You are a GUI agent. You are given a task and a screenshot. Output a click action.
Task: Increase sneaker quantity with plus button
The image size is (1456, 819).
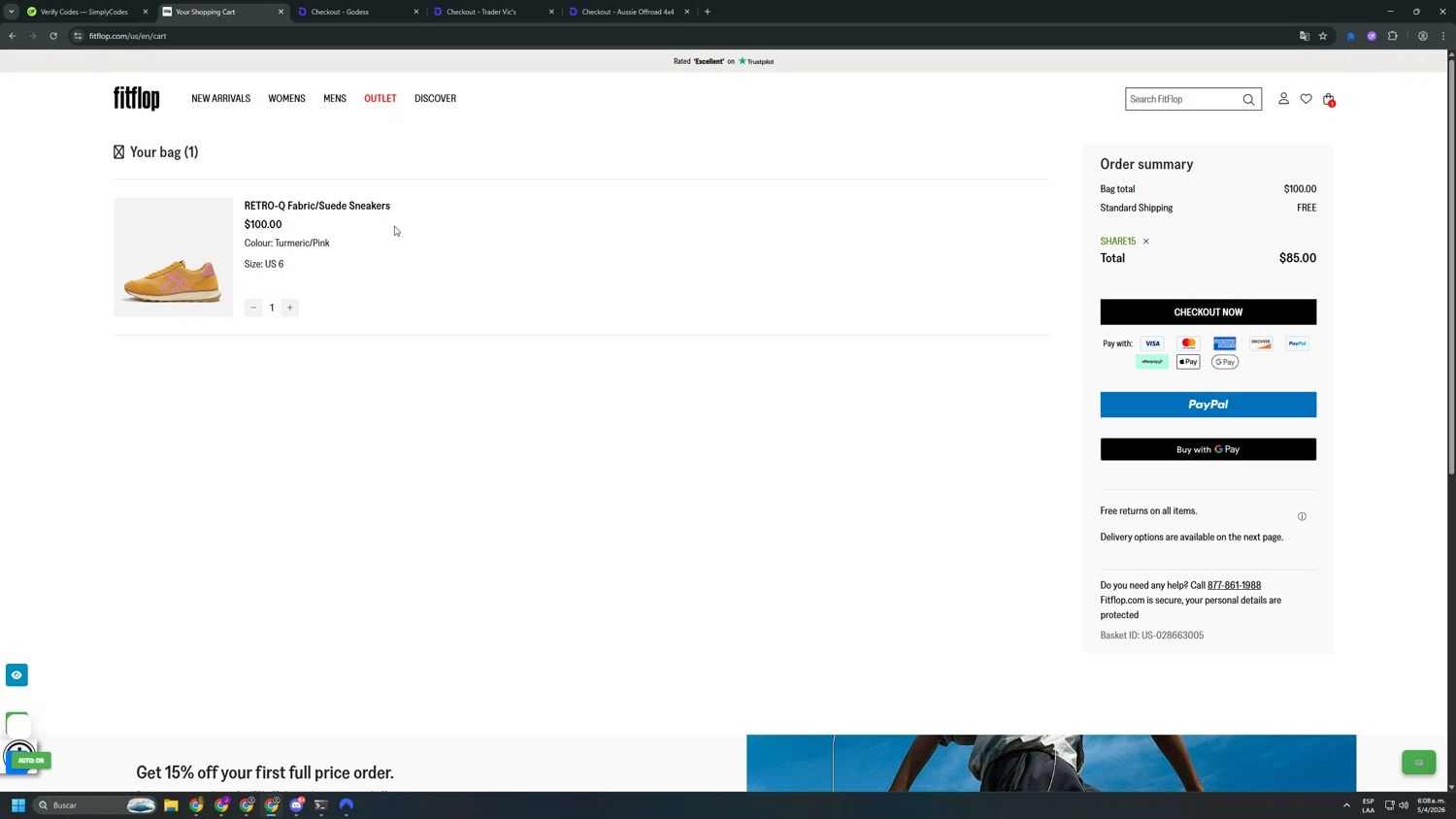[289, 308]
